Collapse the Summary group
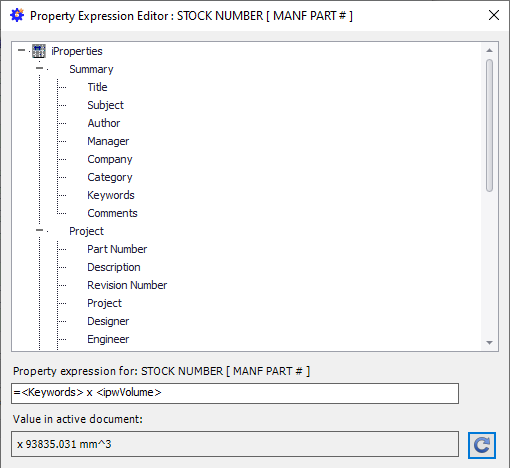The image size is (510, 468). (x=39, y=68)
